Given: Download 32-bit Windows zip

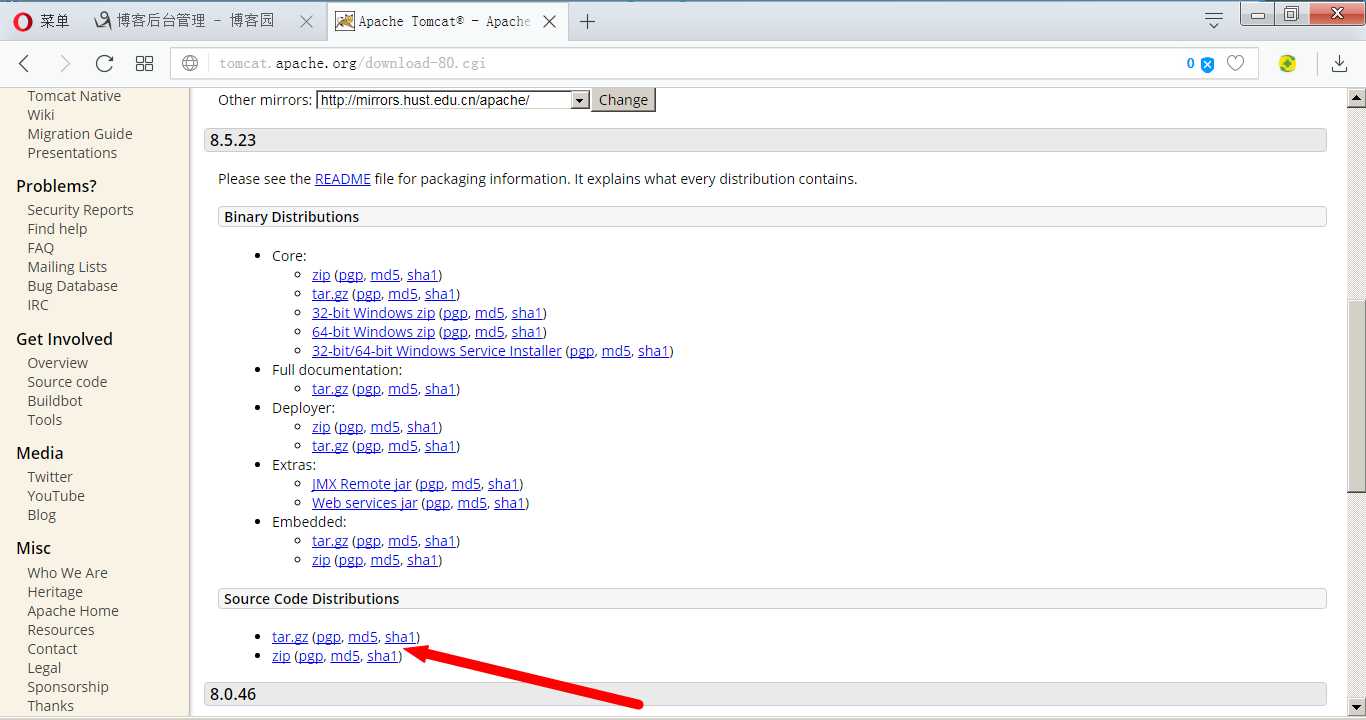Looking at the screenshot, I should pos(373,313).
